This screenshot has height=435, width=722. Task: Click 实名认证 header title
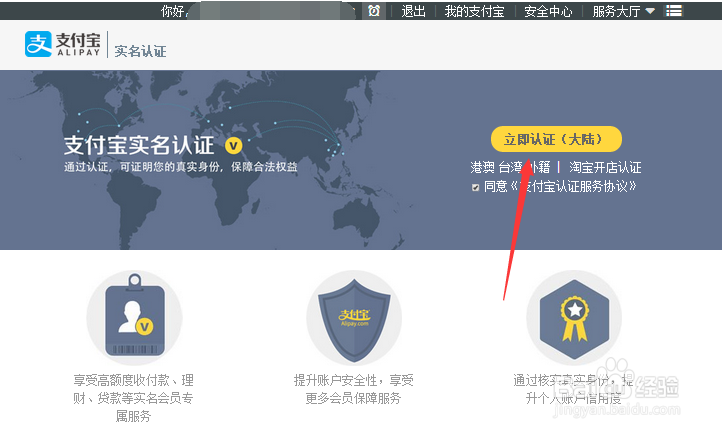pos(140,51)
